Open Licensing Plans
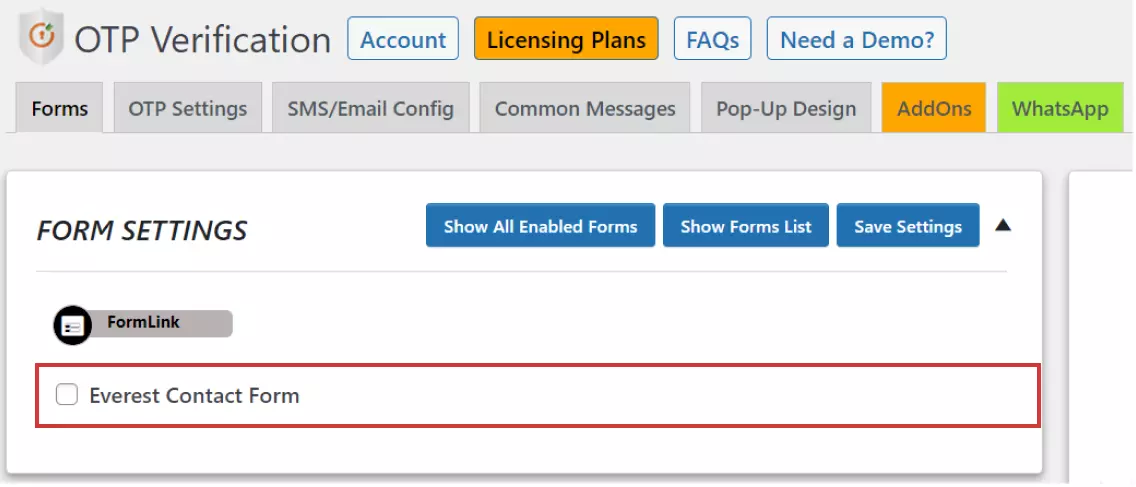This screenshot has width=1136, height=487. pyautogui.click(x=567, y=38)
